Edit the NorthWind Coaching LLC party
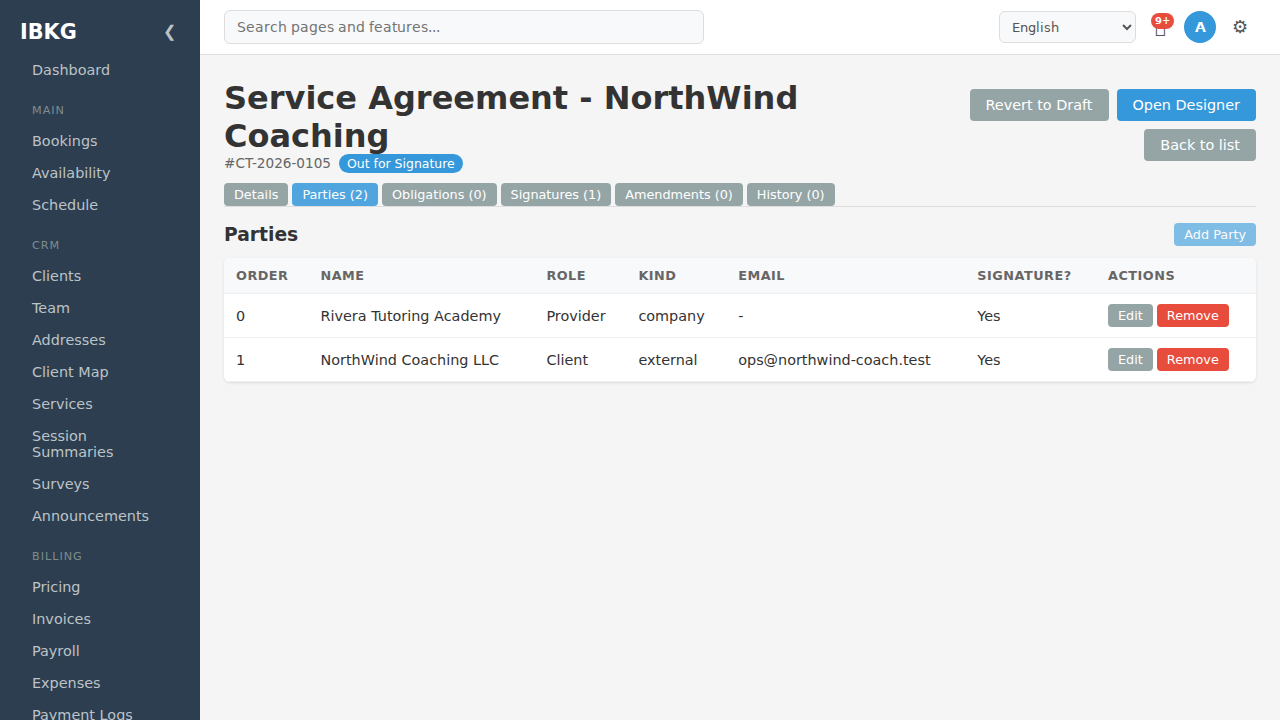 pos(1130,360)
